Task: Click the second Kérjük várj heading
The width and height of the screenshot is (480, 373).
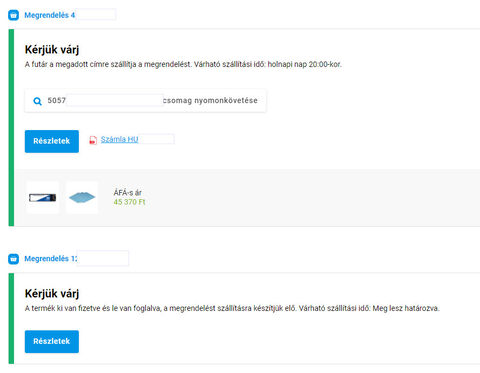Action: pyautogui.click(x=52, y=294)
